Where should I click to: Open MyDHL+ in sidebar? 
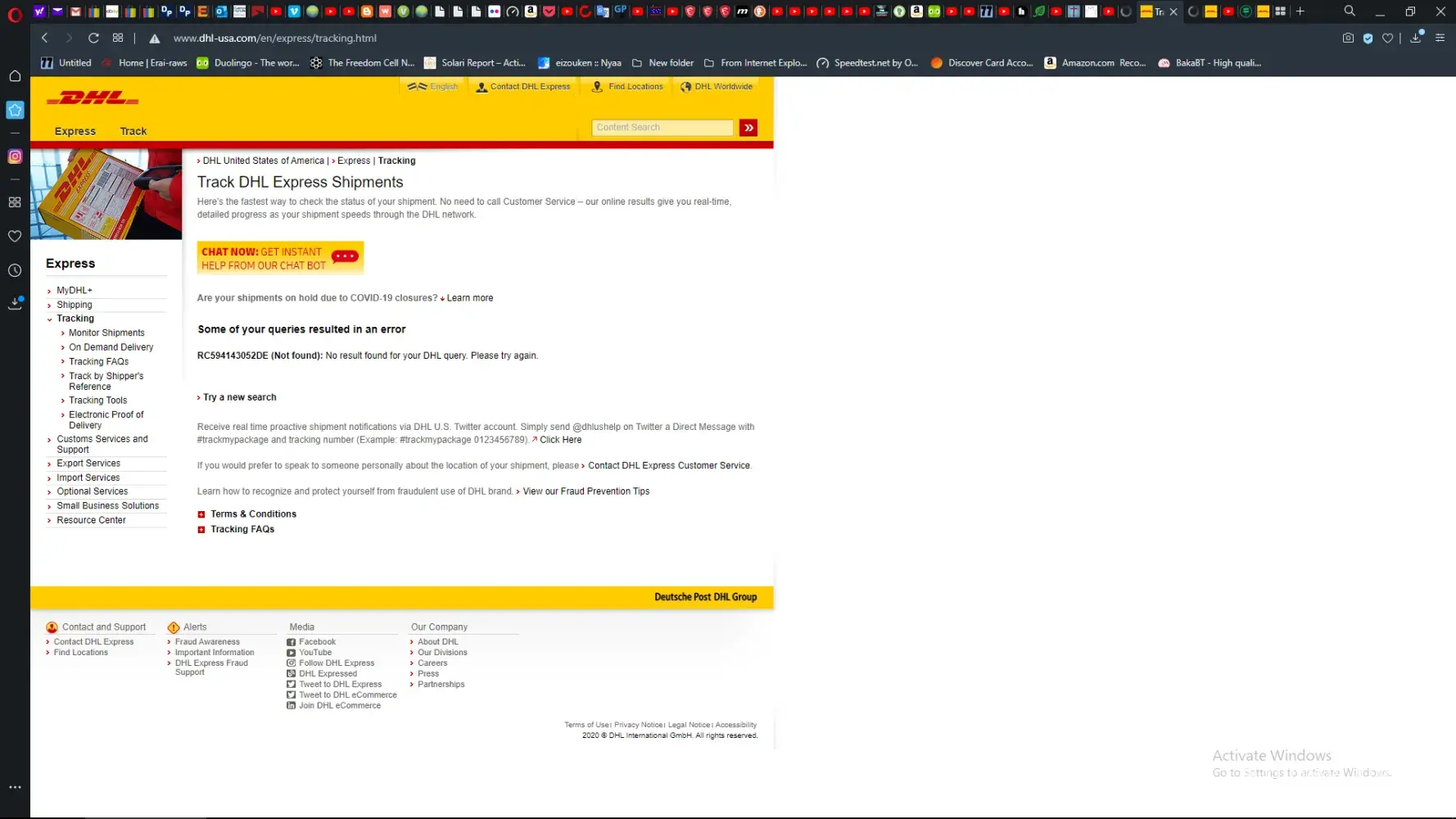75,291
